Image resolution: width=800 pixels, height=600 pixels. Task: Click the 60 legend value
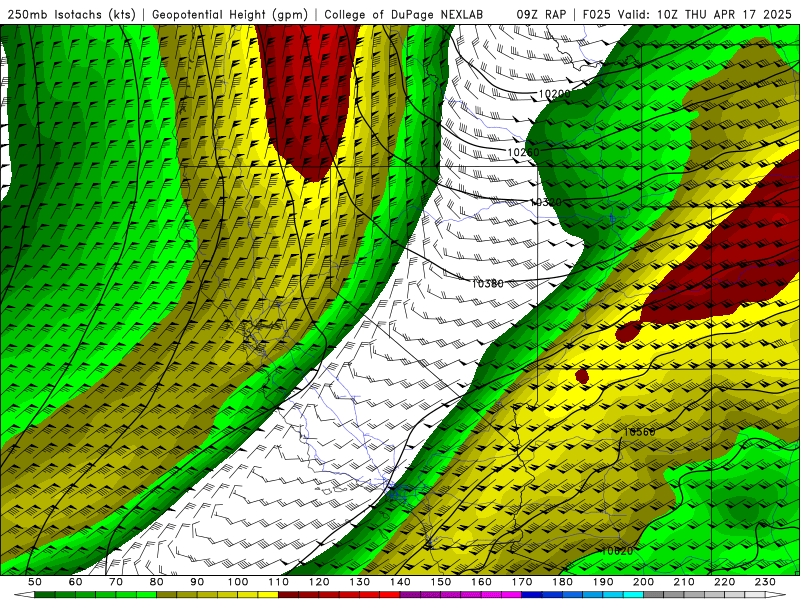[75, 582]
